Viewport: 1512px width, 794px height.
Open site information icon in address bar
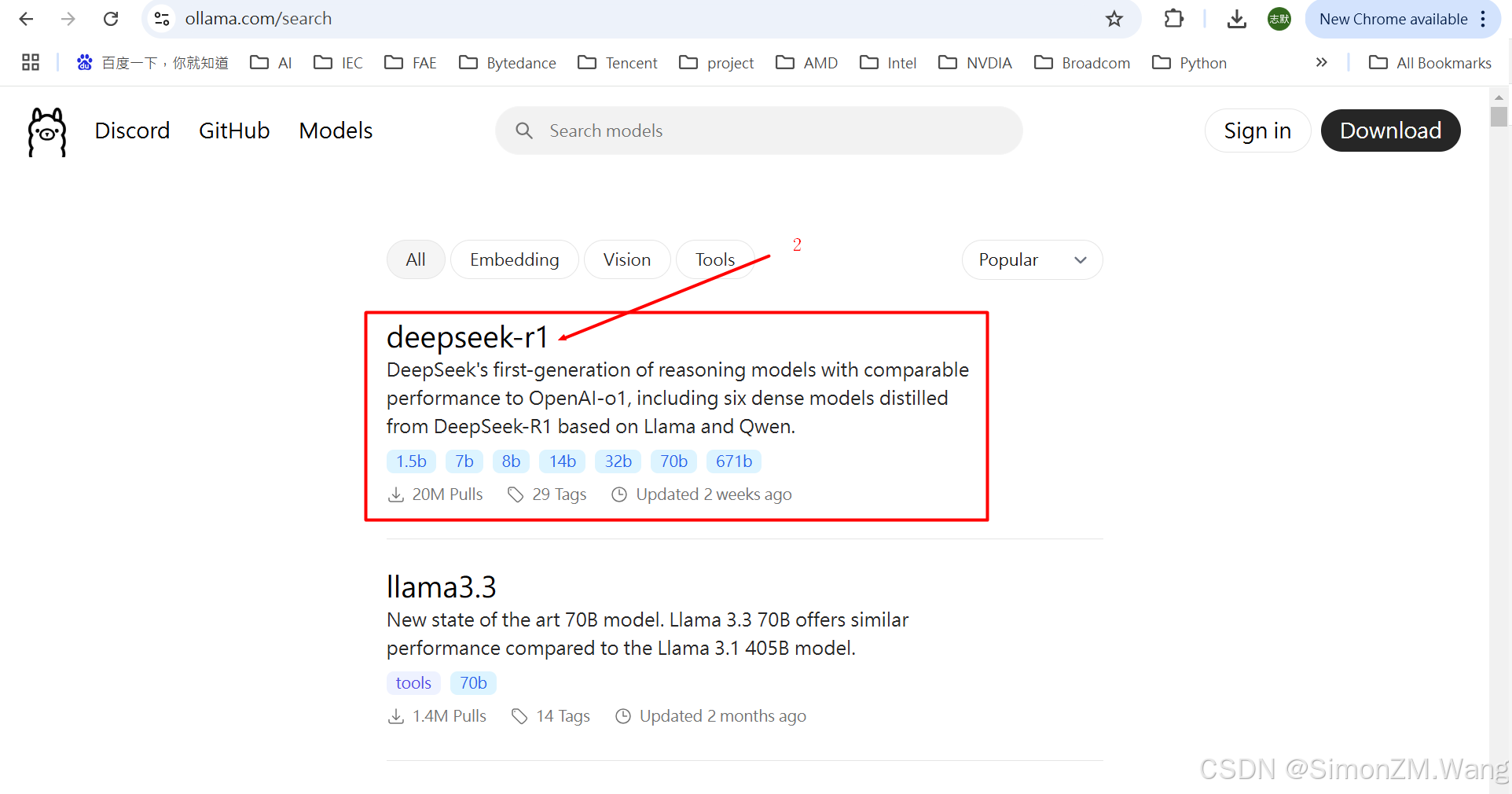pyautogui.click(x=162, y=19)
